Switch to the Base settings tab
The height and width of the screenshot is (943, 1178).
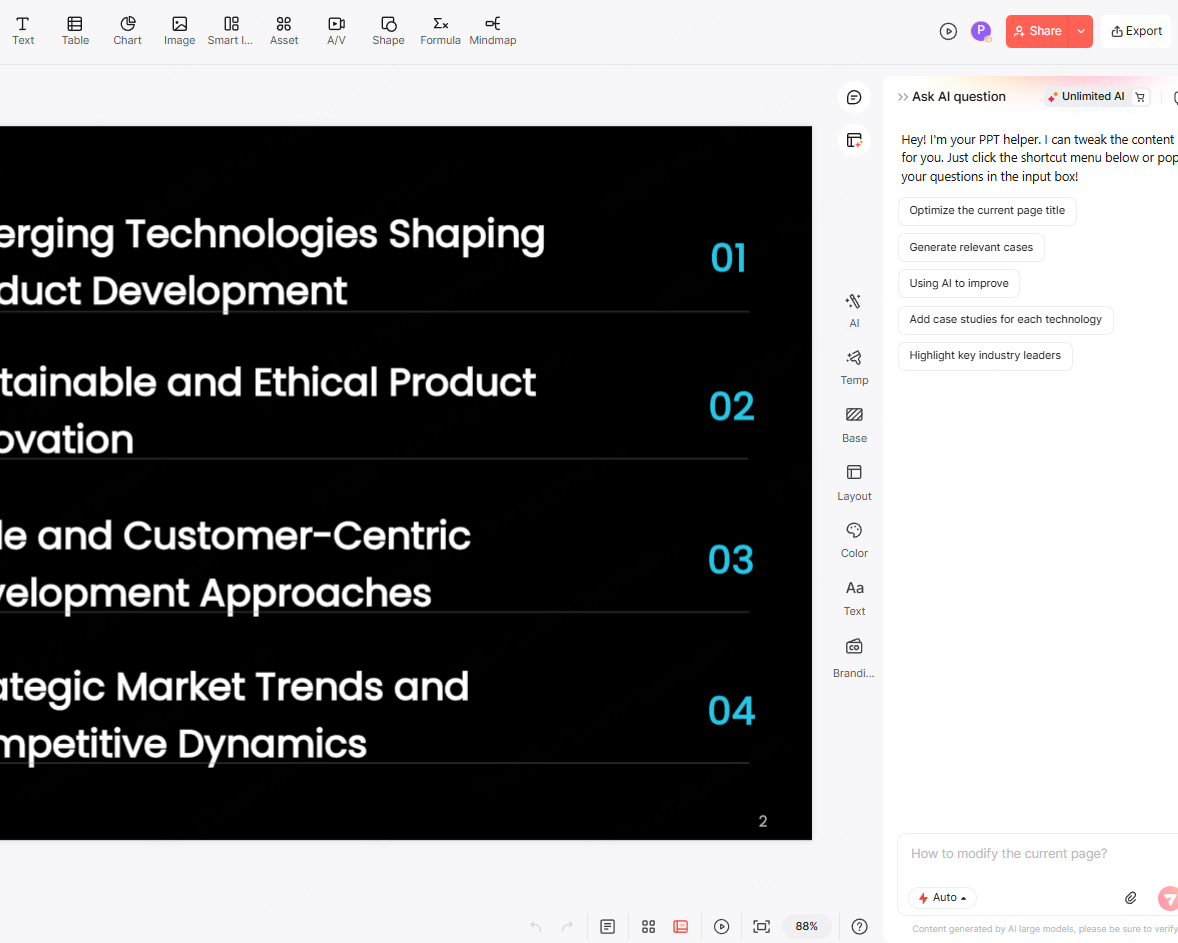(854, 423)
